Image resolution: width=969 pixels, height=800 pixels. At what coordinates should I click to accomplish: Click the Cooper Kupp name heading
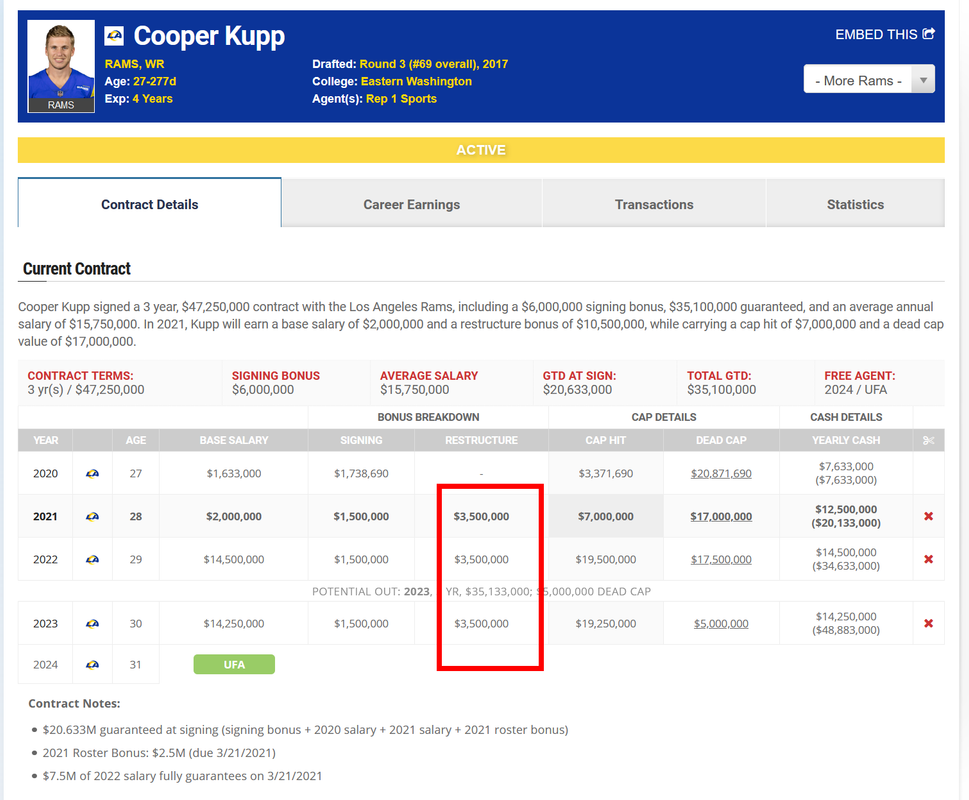tap(209, 36)
